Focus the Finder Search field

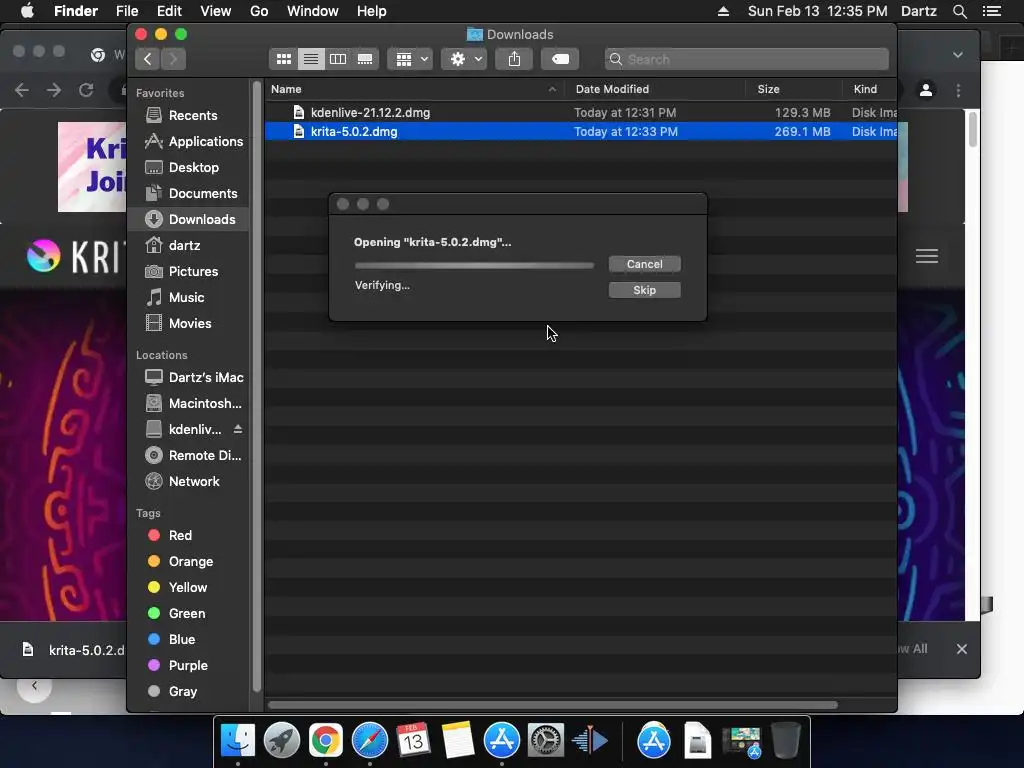746,59
